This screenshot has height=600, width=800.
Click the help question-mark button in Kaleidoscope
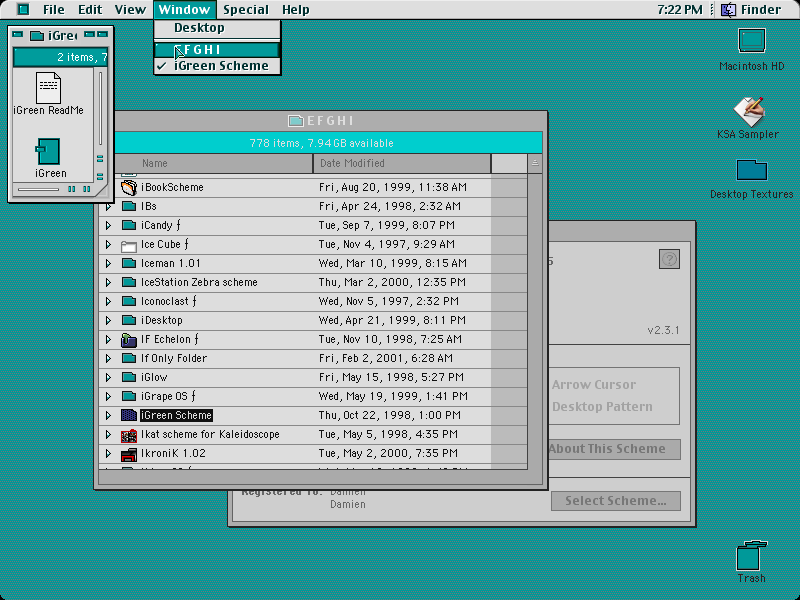tap(669, 259)
